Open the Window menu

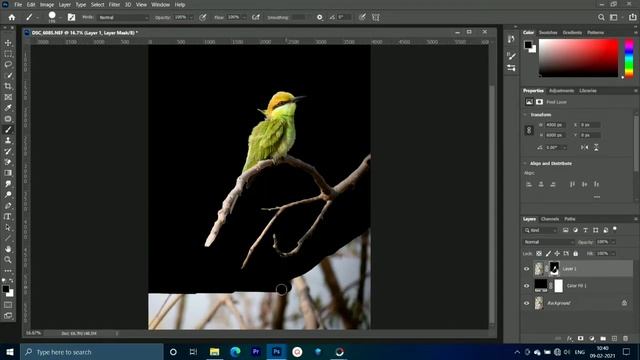coord(160,4)
